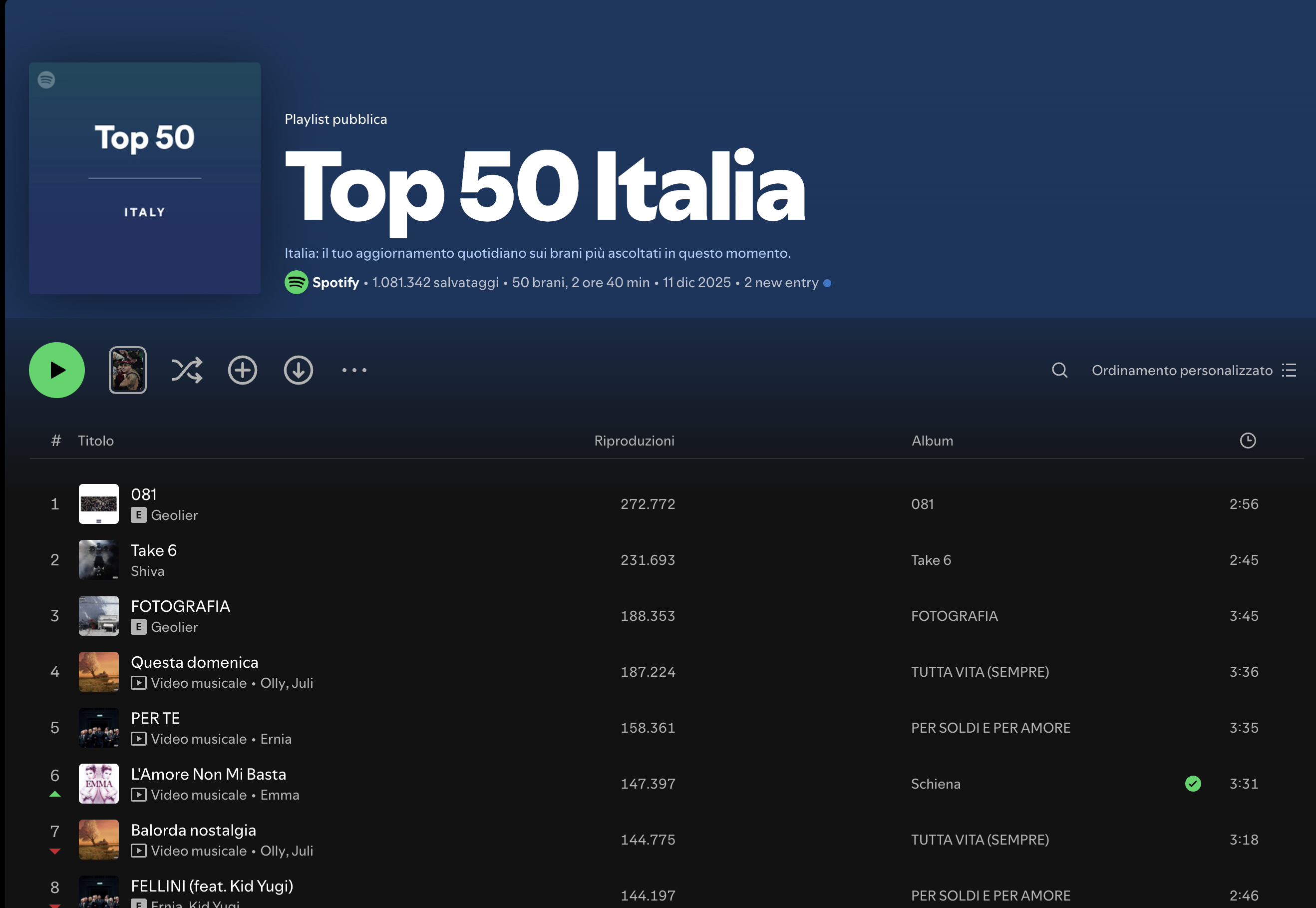The height and width of the screenshot is (908, 1316).
Task: Toggle saved checkmark on L'Amore Non Mi Basta
Action: point(1193,784)
